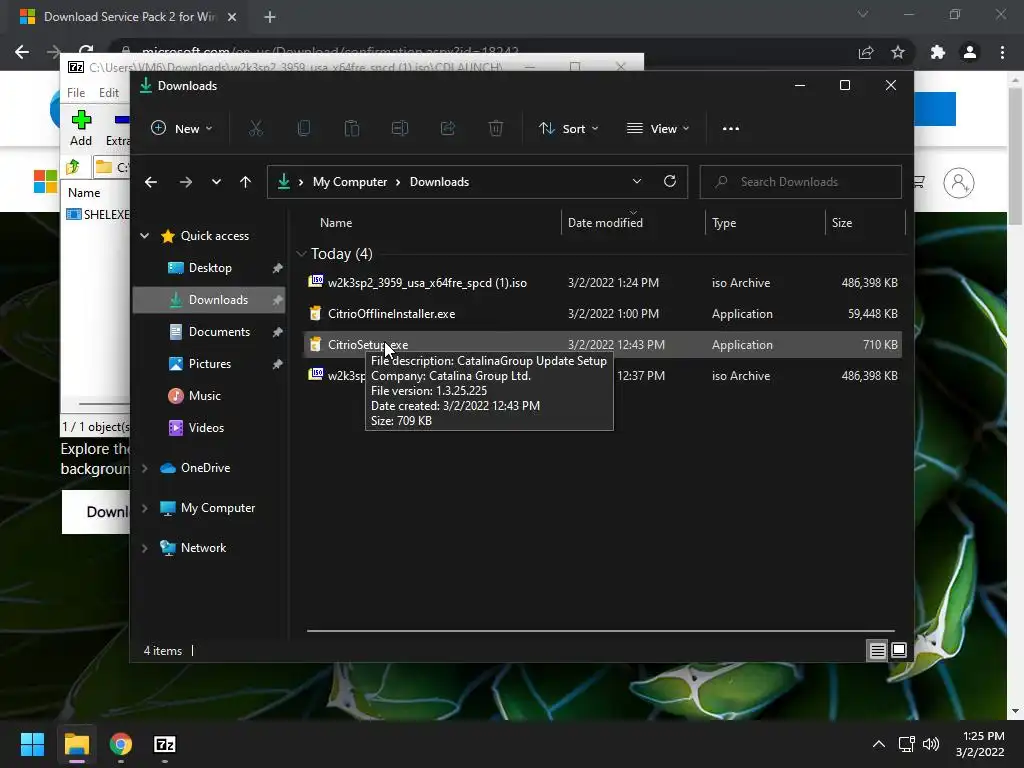
Task: Open File menu in 7-Zip window
Action: pyautogui.click(x=76, y=93)
